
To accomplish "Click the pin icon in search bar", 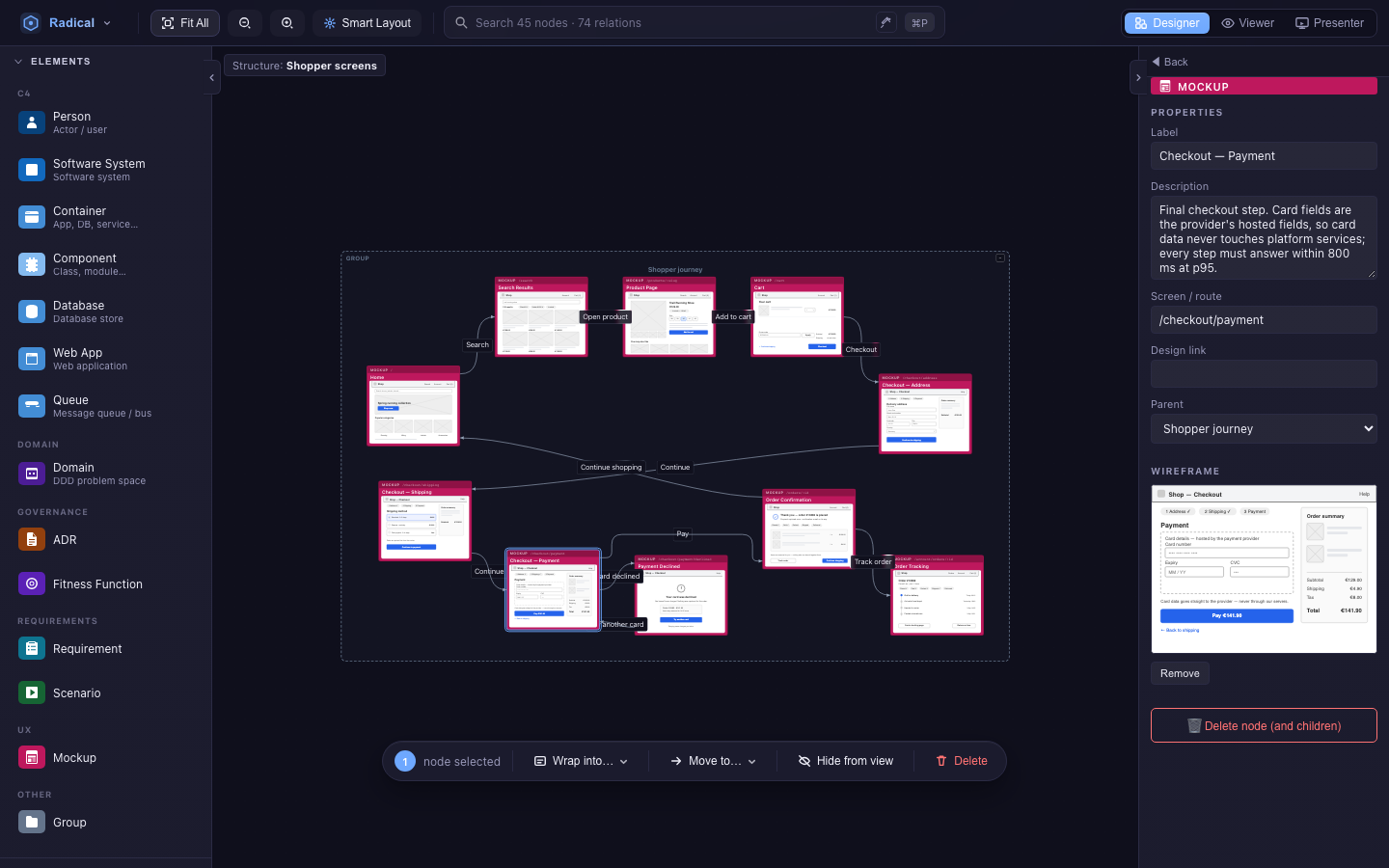I will coord(885,22).
